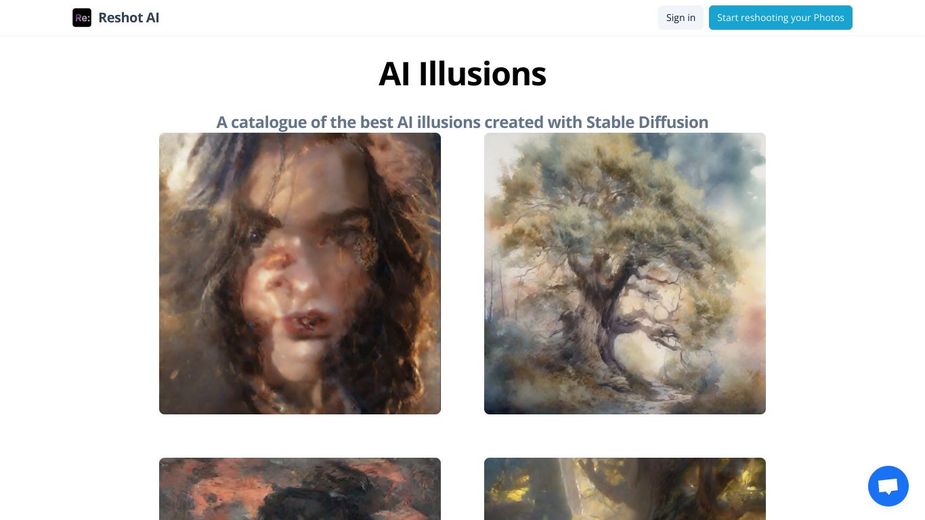Viewport: 925px width, 520px height.
Task: Click the Reshot AI brand name
Action: (x=129, y=18)
